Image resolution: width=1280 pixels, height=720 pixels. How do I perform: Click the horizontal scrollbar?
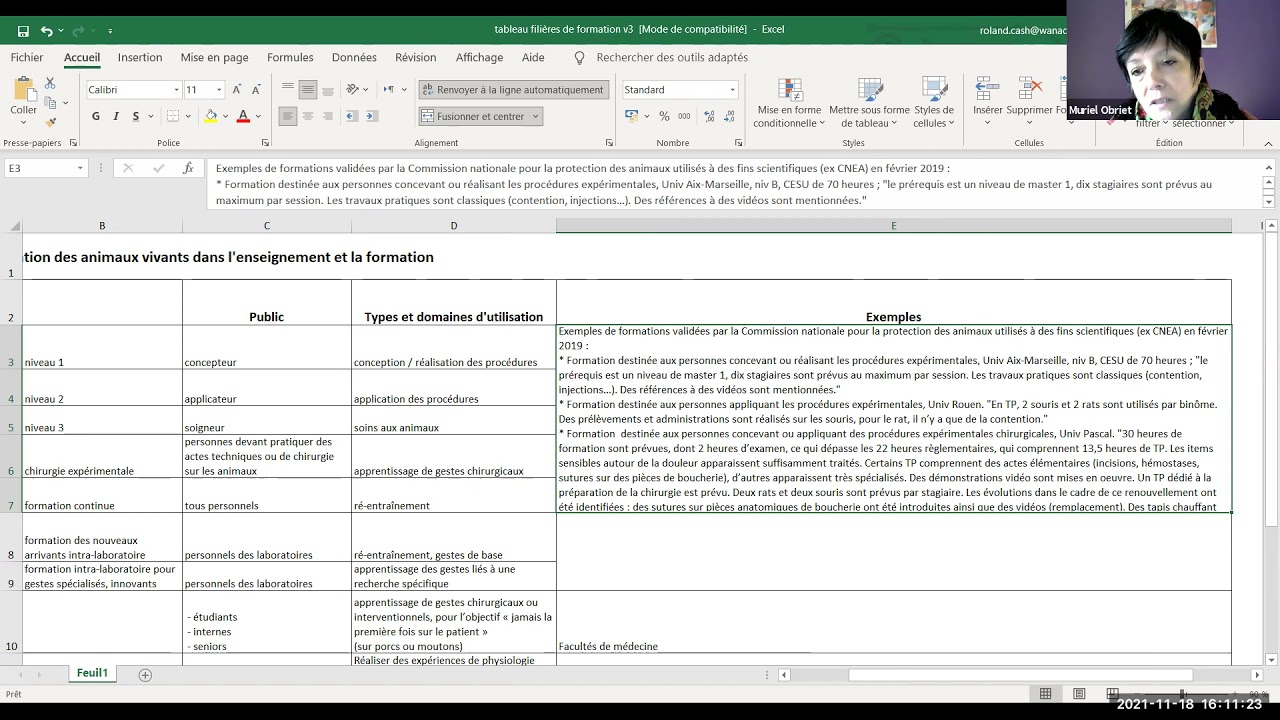(1020, 675)
